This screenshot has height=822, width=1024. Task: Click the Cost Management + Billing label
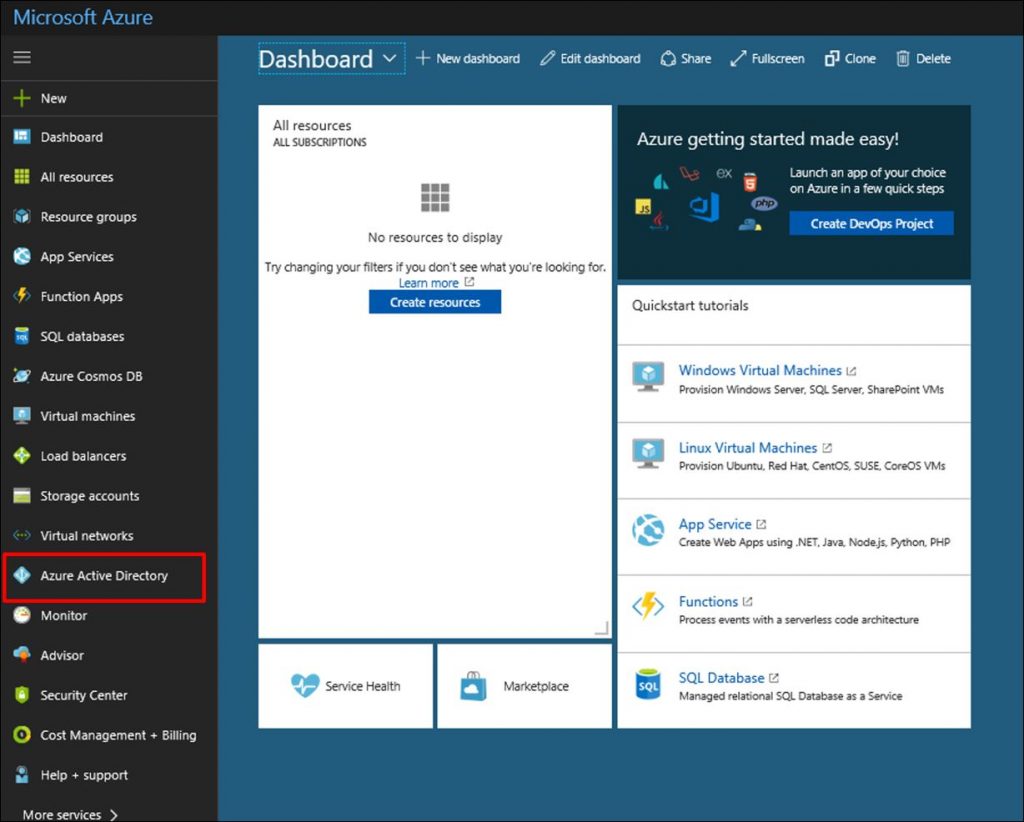coord(118,735)
